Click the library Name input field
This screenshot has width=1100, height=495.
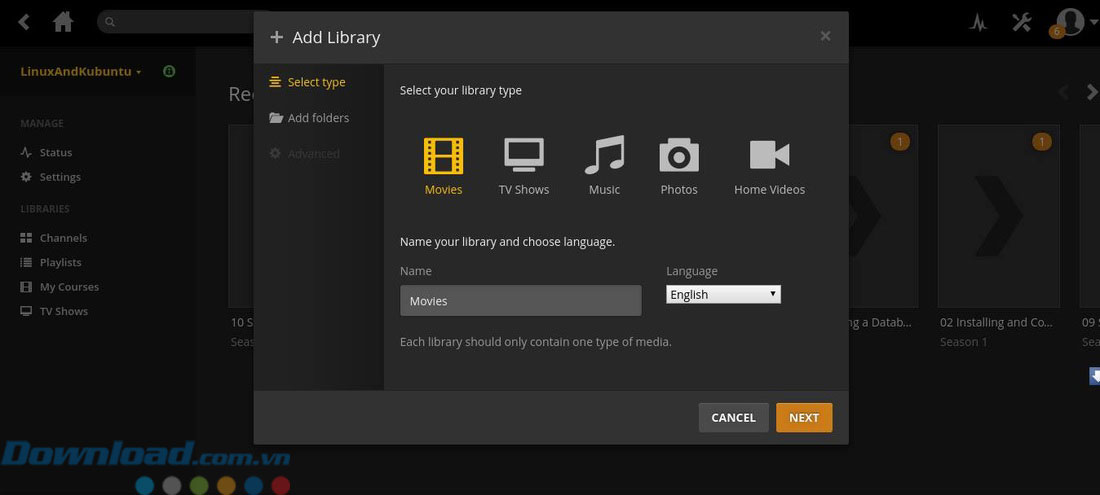[x=520, y=301]
